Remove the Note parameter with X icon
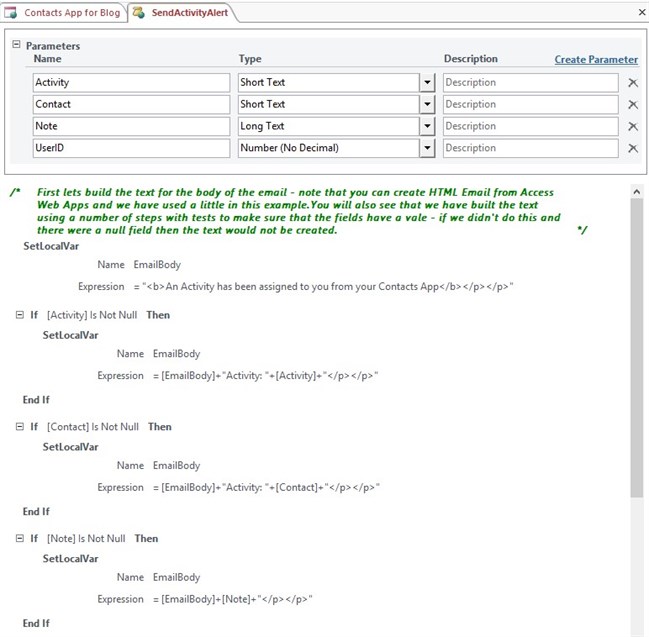The width and height of the screenshot is (649, 637). pos(632,126)
